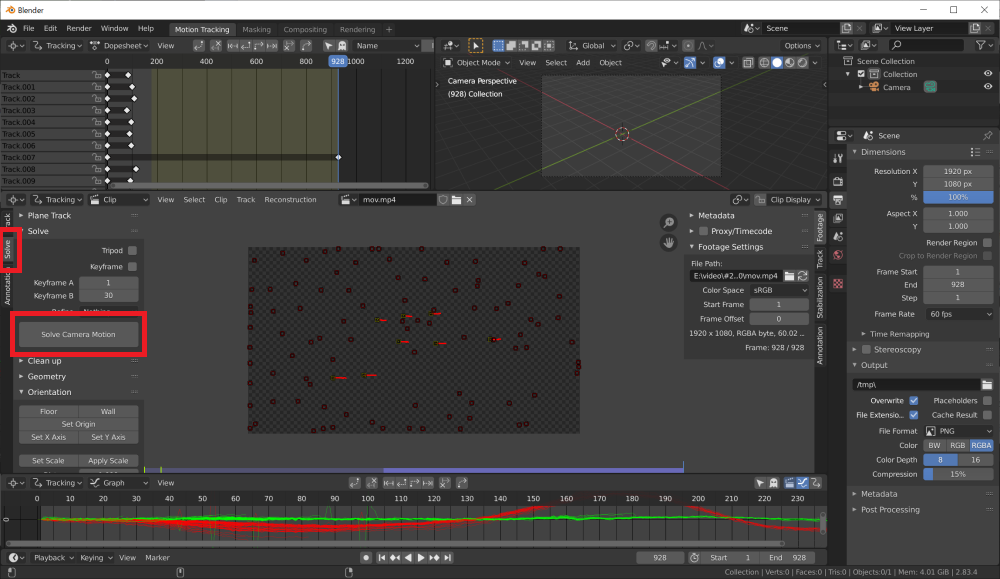Open the World properties tab icon
The image size is (1000, 579).
pyautogui.click(x=838, y=255)
